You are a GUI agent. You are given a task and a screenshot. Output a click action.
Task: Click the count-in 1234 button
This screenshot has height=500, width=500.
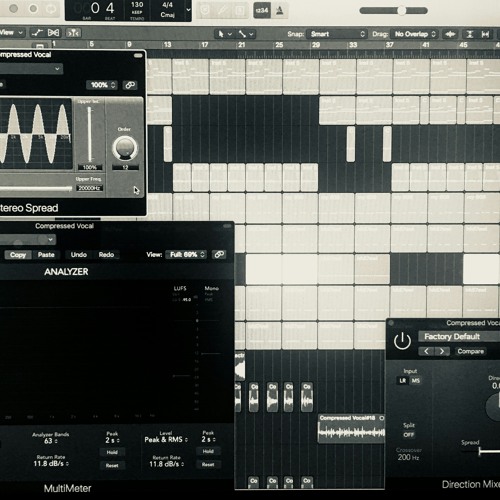point(262,11)
